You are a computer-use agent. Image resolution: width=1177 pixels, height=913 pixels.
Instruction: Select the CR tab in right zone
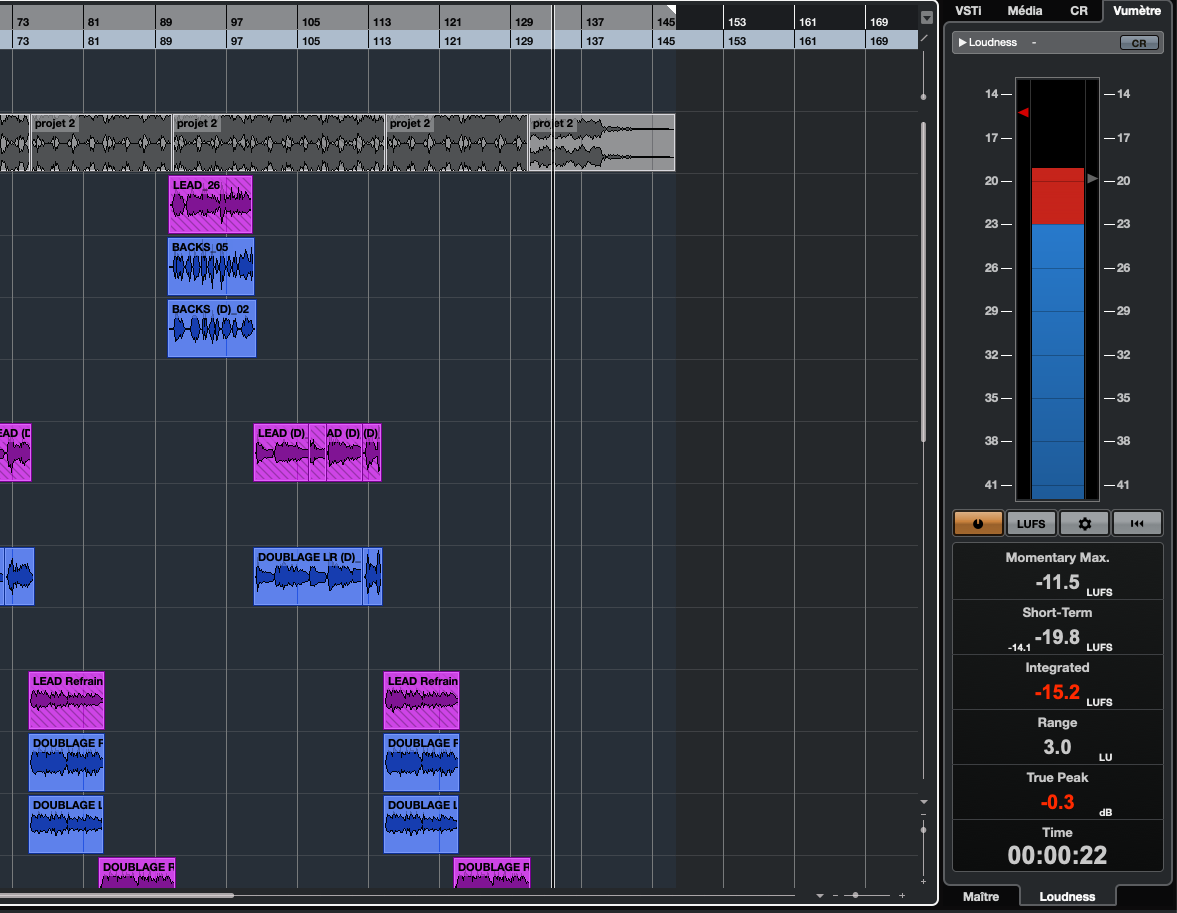pos(1079,11)
